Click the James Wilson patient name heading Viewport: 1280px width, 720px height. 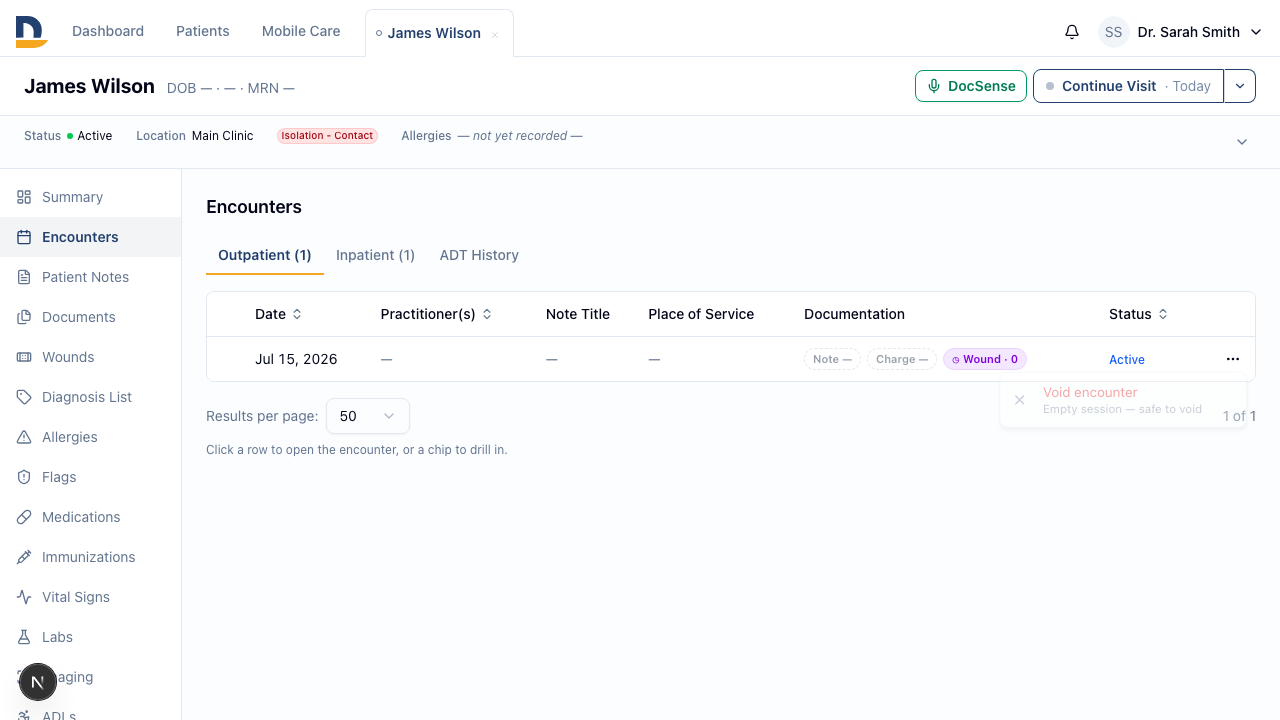tap(89, 86)
